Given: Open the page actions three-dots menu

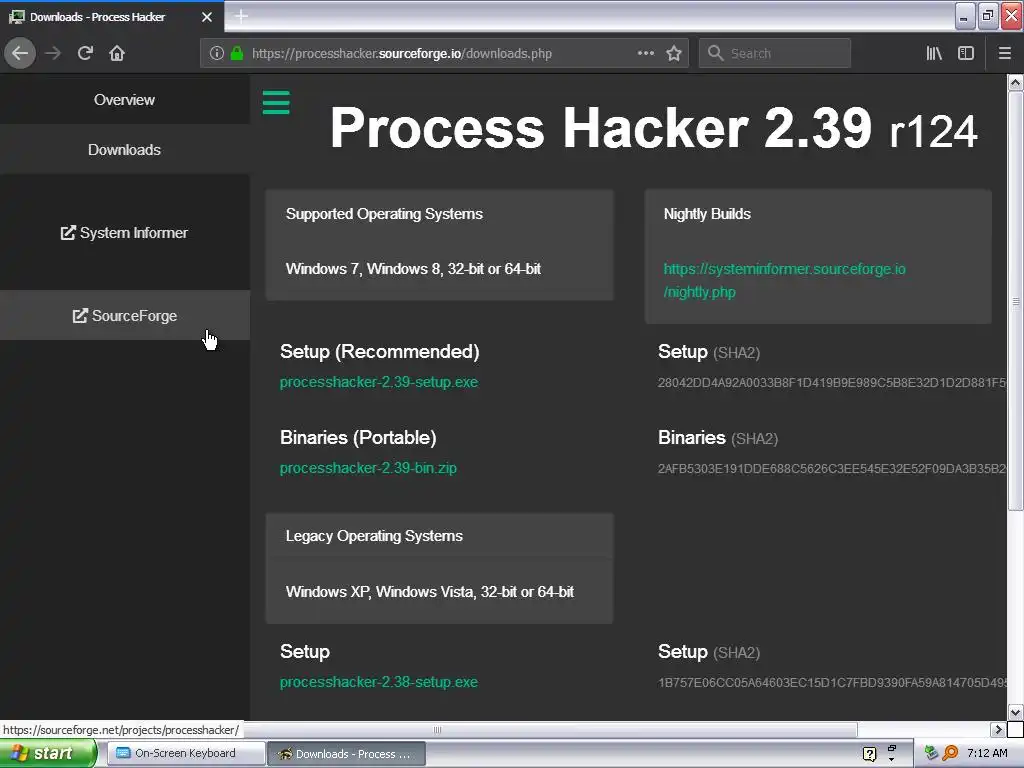Looking at the screenshot, I should pyautogui.click(x=645, y=53).
